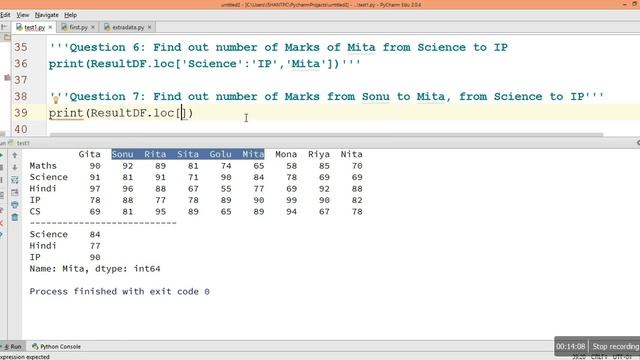Click the 'Mona' column header in output
The height and width of the screenshot is (360, 640).
point(286,154)
